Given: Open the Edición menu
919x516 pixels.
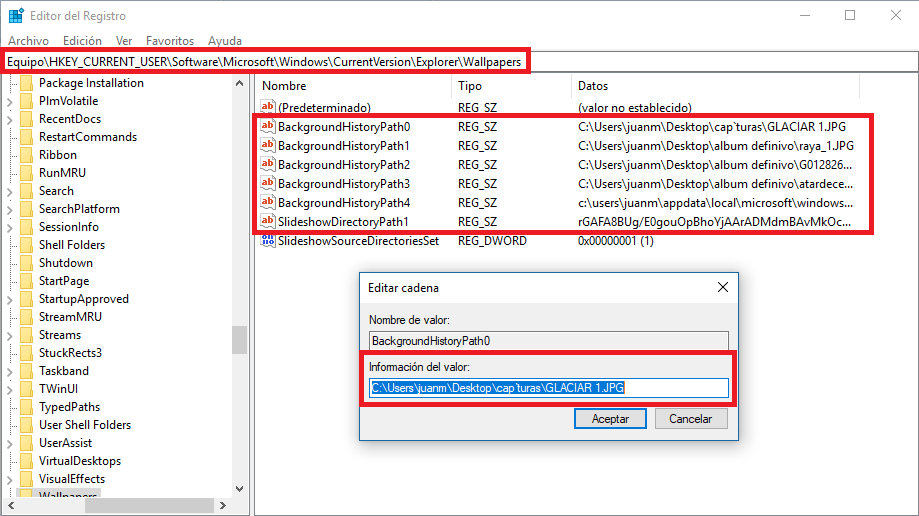Looking at the screenshot, I should 82,40.
